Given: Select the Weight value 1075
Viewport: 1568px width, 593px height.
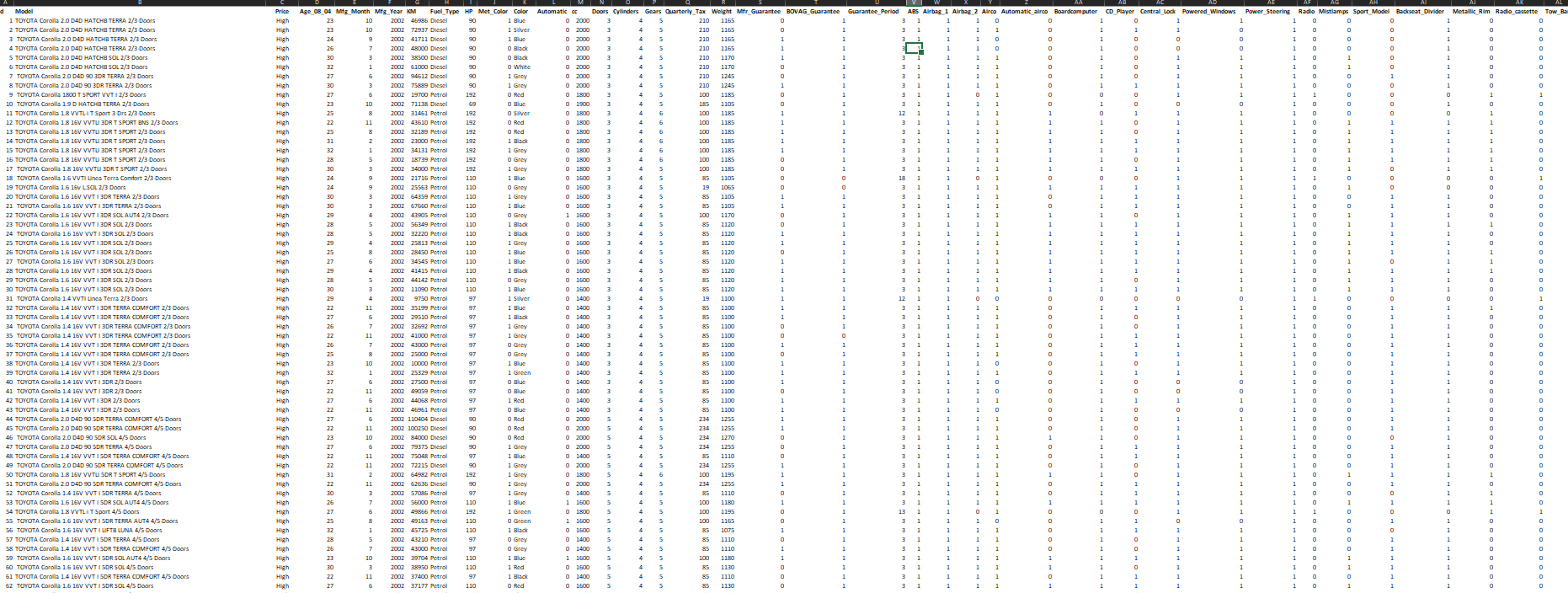Looking at the screenshot, I should 727,531.
